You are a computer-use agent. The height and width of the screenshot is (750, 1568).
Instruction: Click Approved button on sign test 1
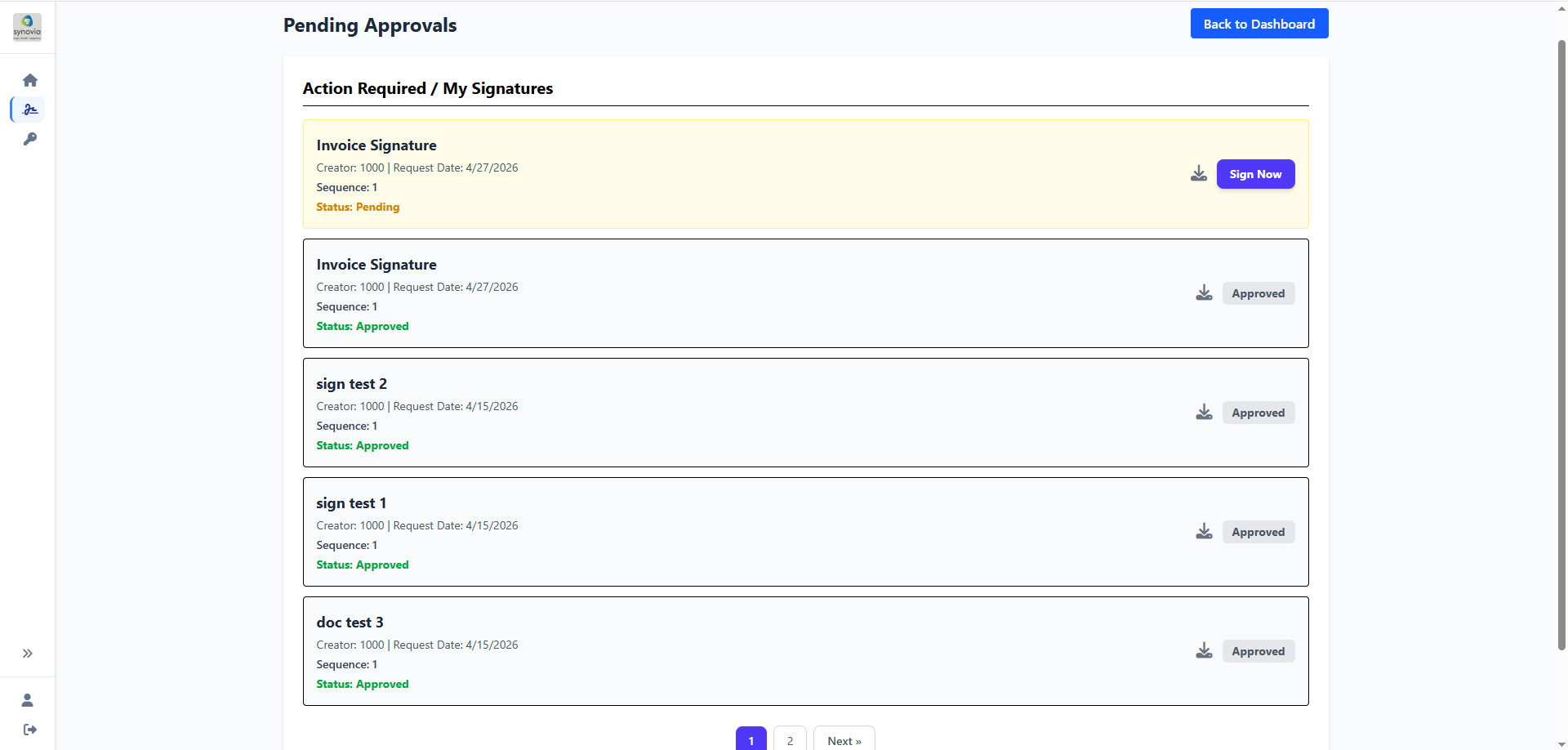tap(1258, 532)
